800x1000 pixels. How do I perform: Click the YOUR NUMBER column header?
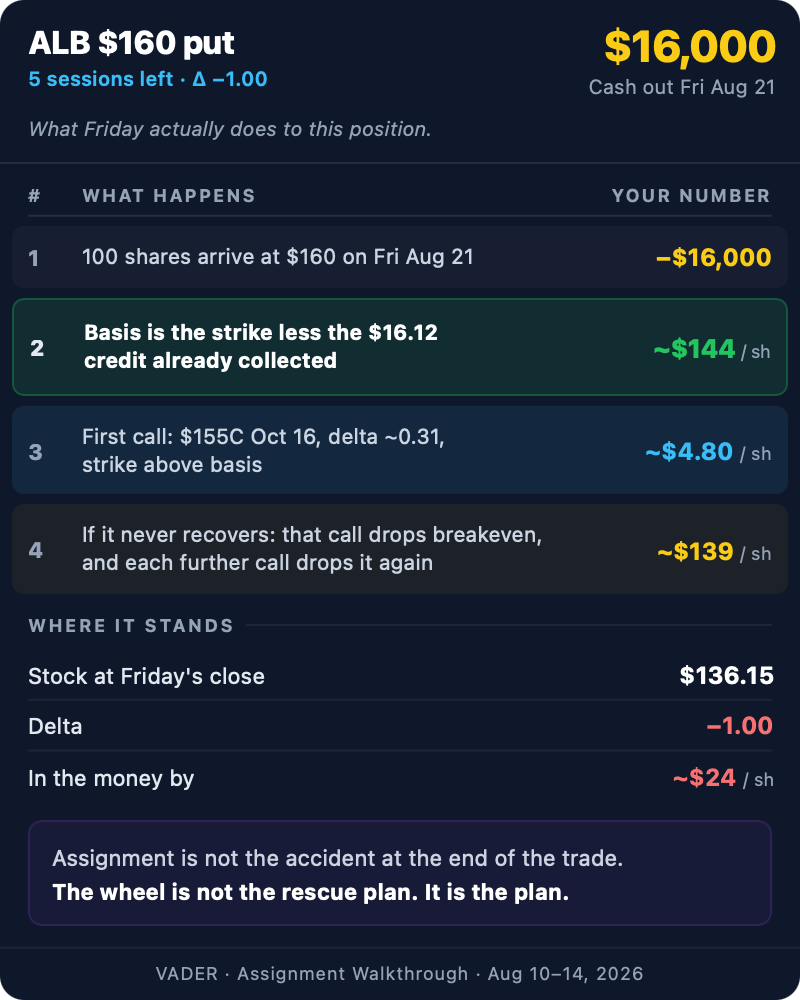click(691, 196)
